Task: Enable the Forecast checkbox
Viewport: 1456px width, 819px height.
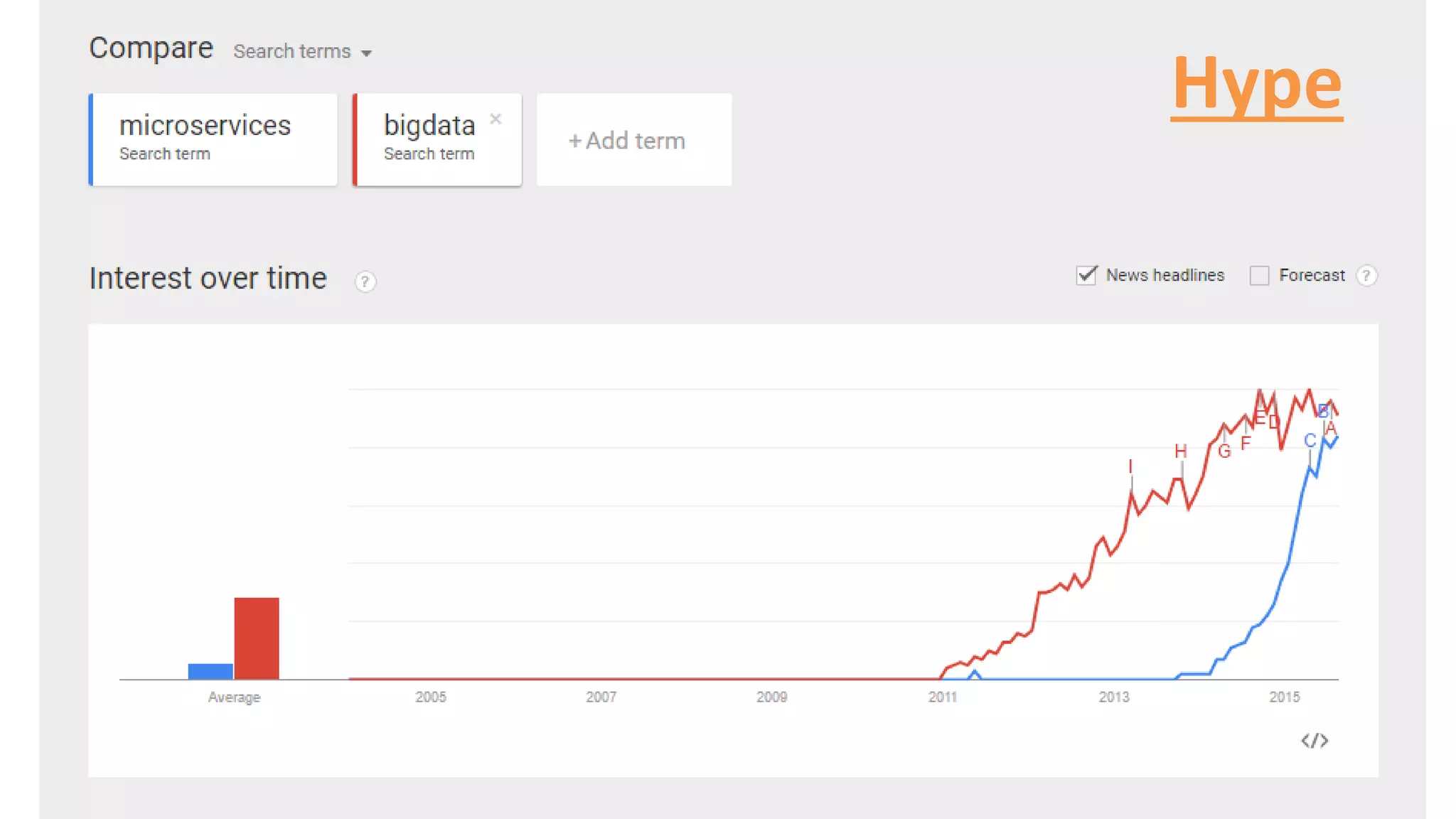Action: coord(1259,275)
